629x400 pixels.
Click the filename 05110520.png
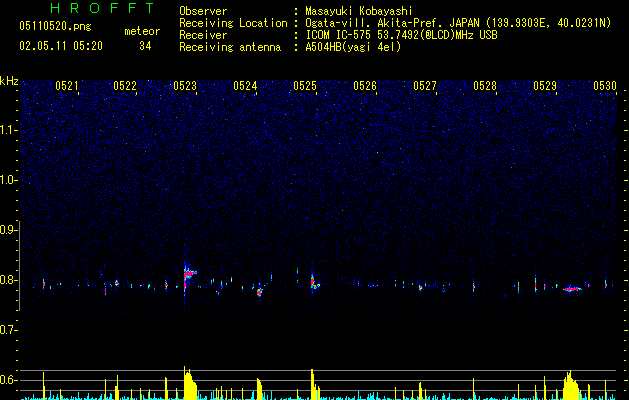[55, 26]
